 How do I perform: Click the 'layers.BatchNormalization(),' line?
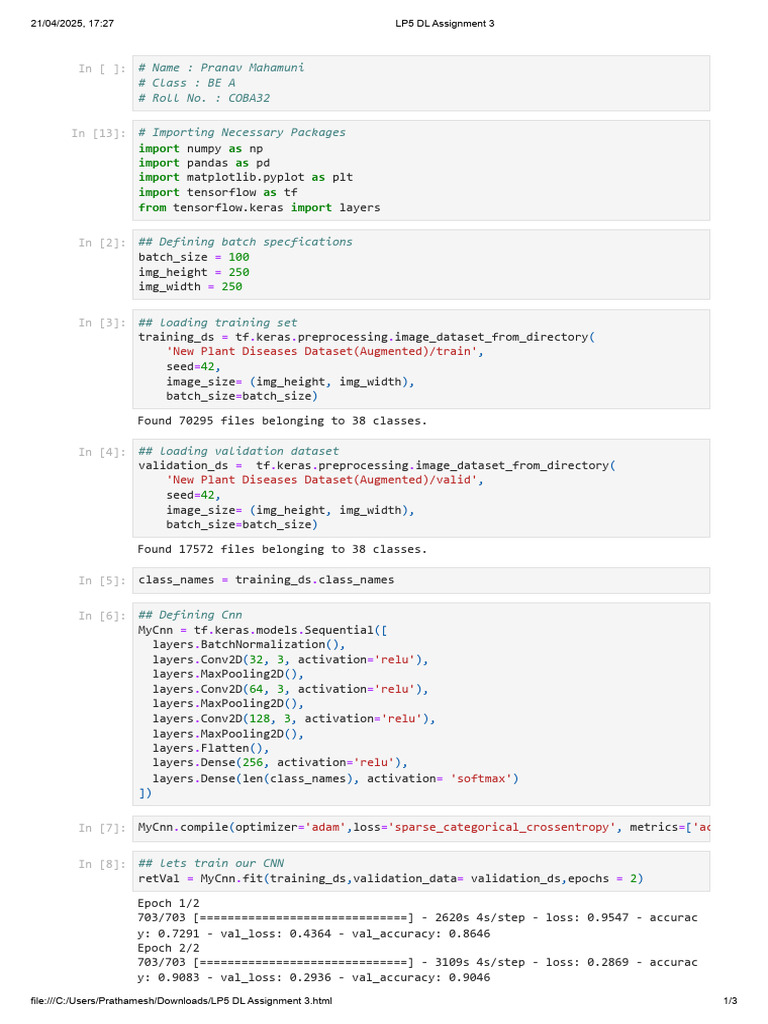249,645
